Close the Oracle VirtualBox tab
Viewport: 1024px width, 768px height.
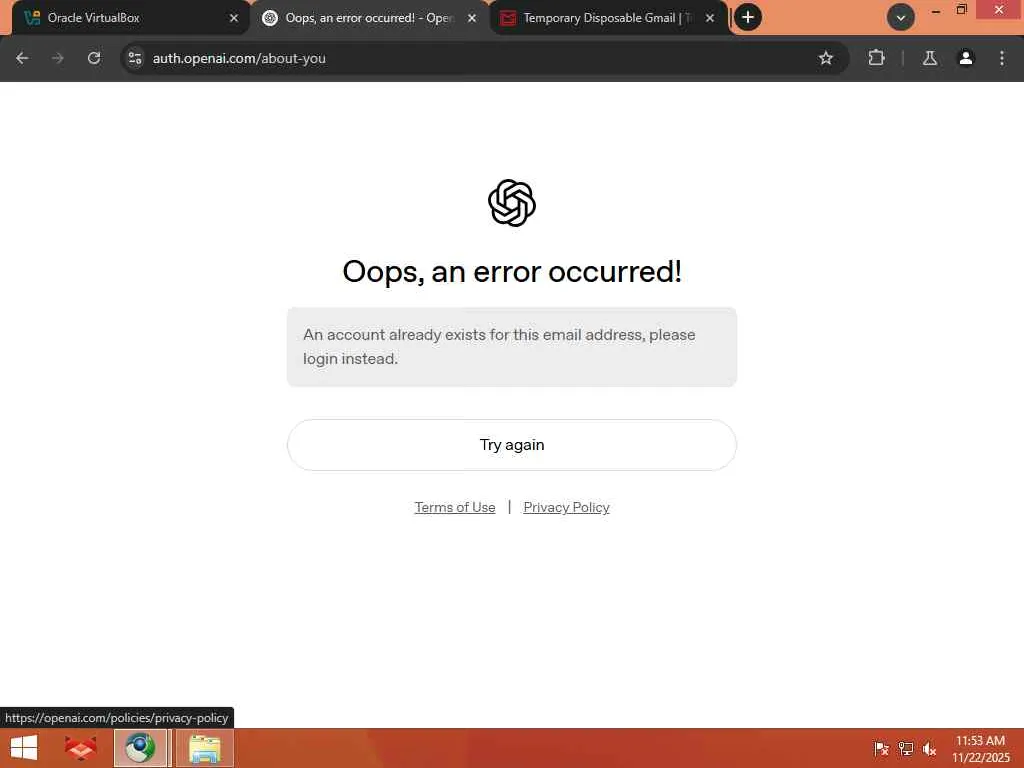(x=234, y=18)
